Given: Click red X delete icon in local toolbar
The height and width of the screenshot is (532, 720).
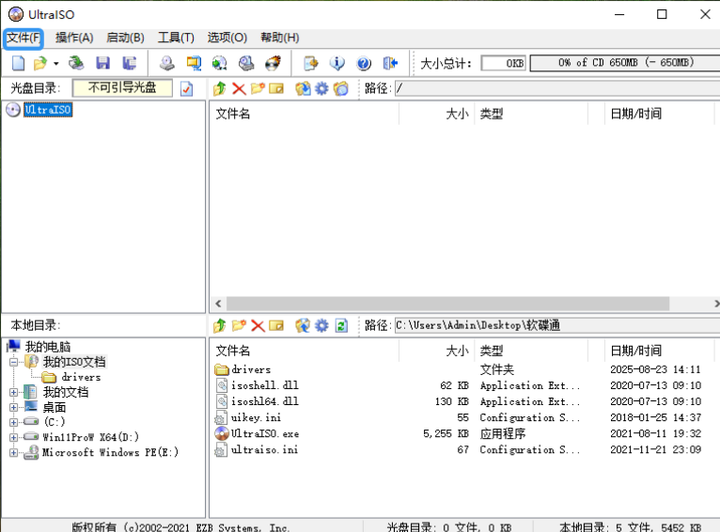Looking at the screenshot, I should (x=258, y=325).
